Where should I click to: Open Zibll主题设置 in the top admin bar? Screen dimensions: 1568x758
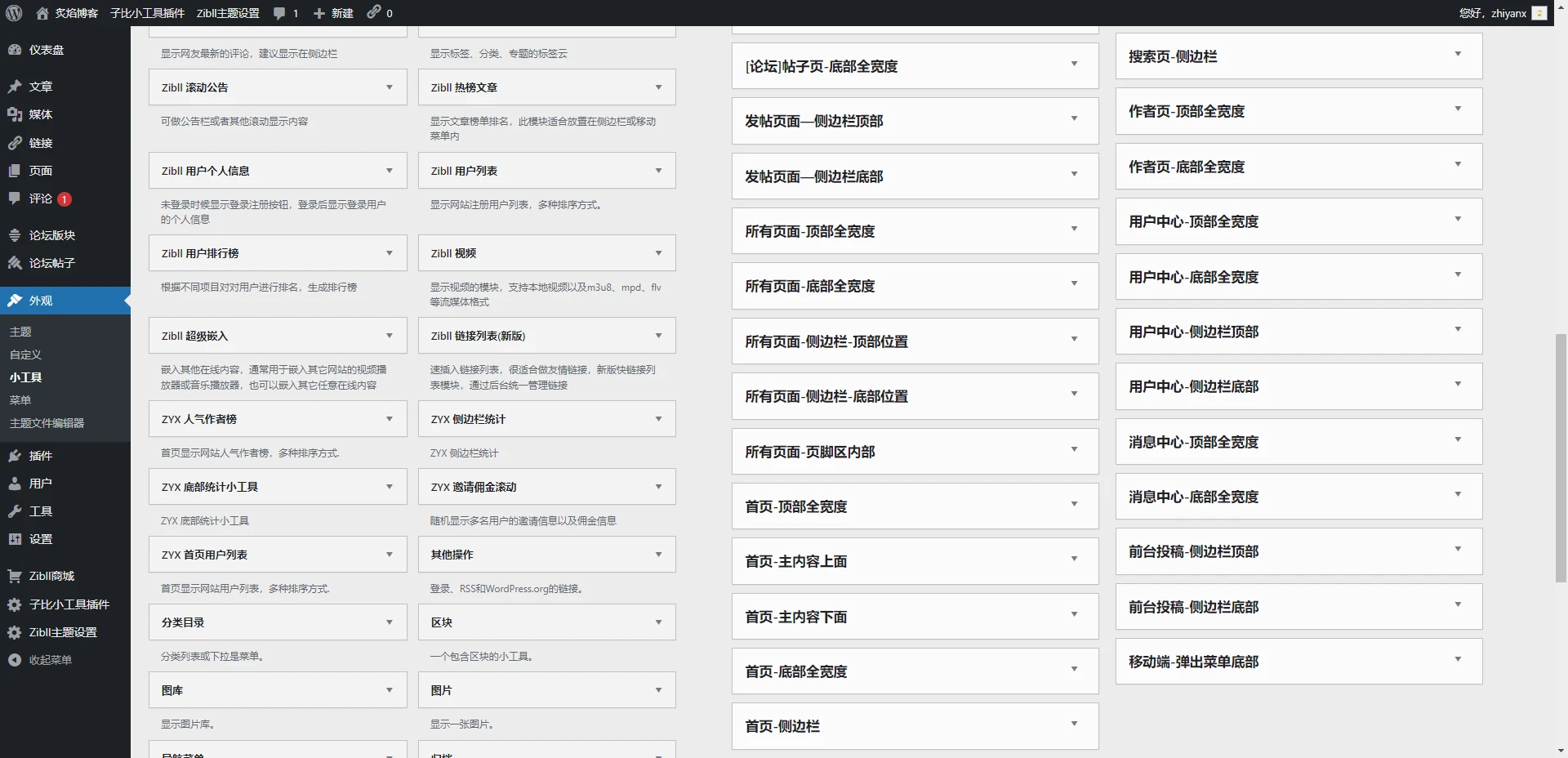[x=228, y=13]
